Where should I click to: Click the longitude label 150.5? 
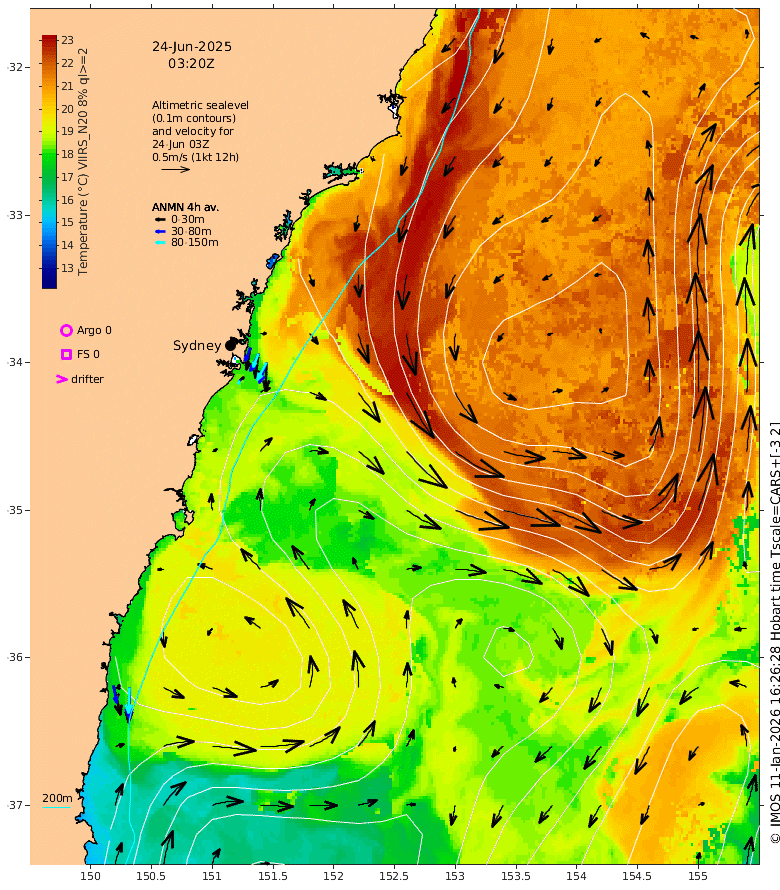(x=151, y=876)
